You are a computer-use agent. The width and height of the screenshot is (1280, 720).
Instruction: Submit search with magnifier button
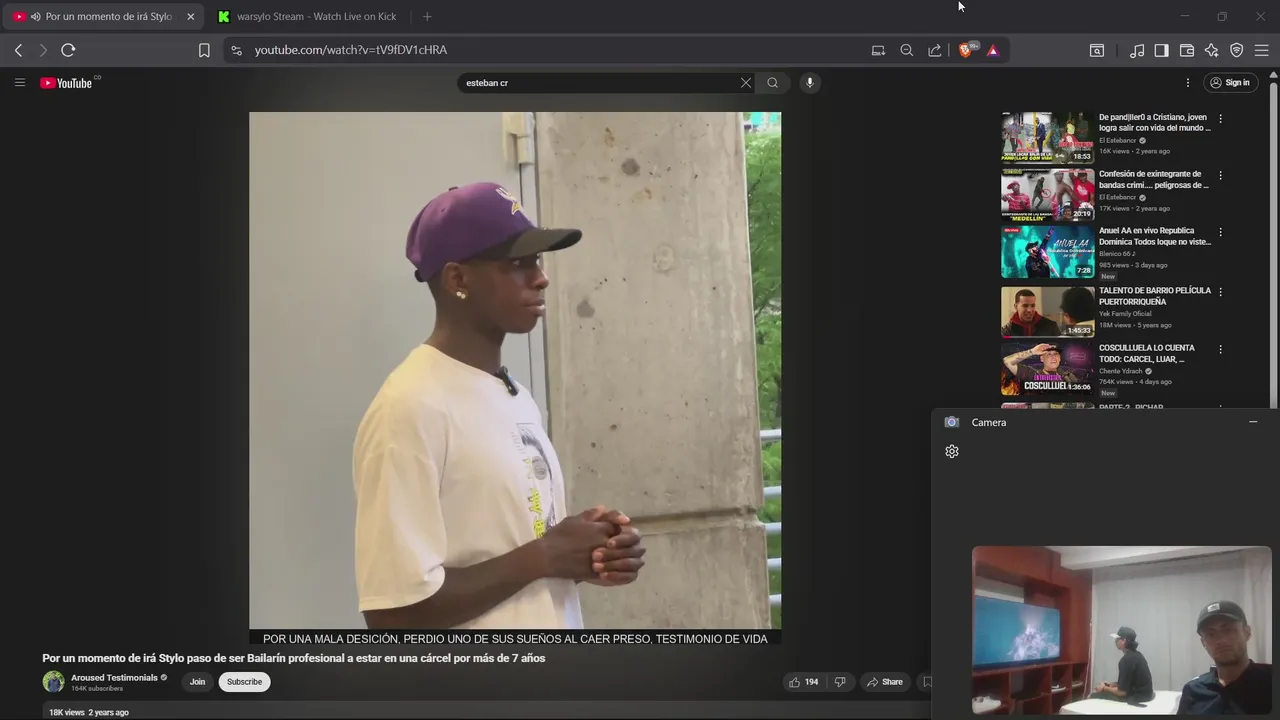click(x=773, y=83)
